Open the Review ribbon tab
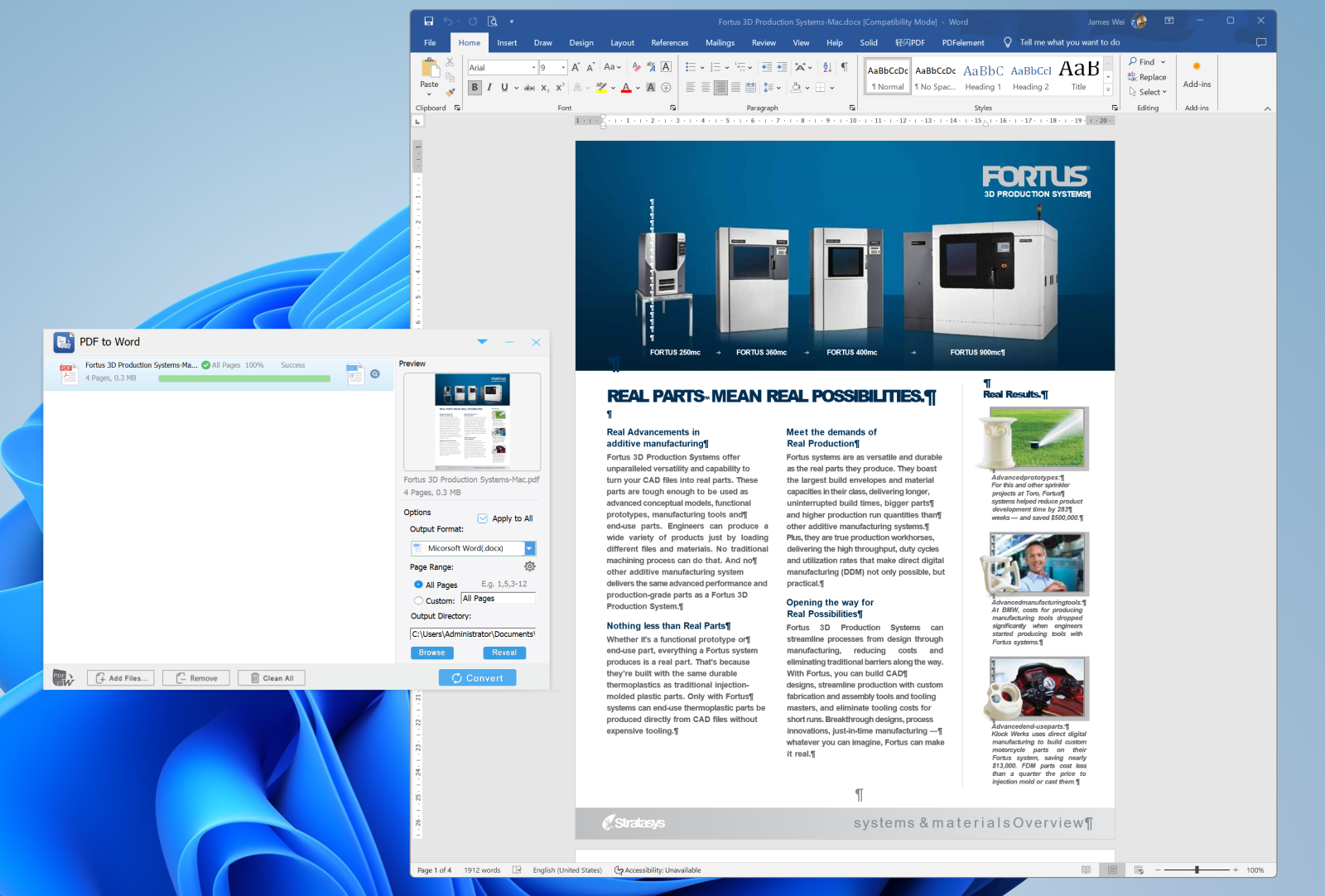Viewport: 1325px width, 896px height. 764,42
